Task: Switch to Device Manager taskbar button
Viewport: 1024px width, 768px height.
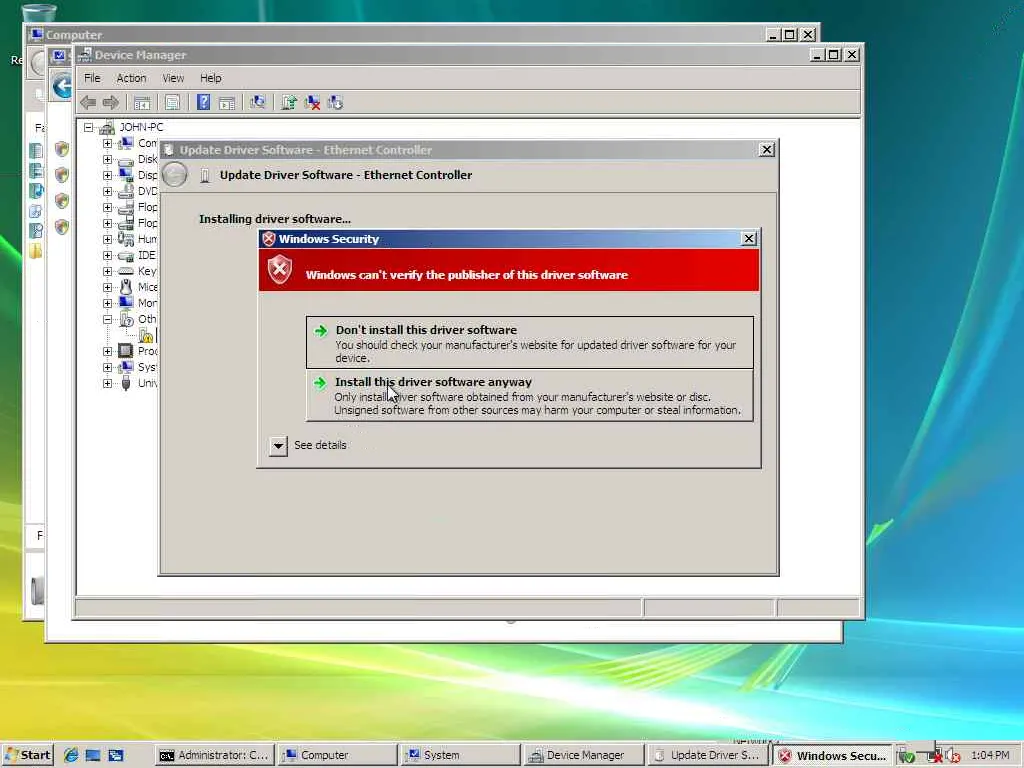Action: 584,755
